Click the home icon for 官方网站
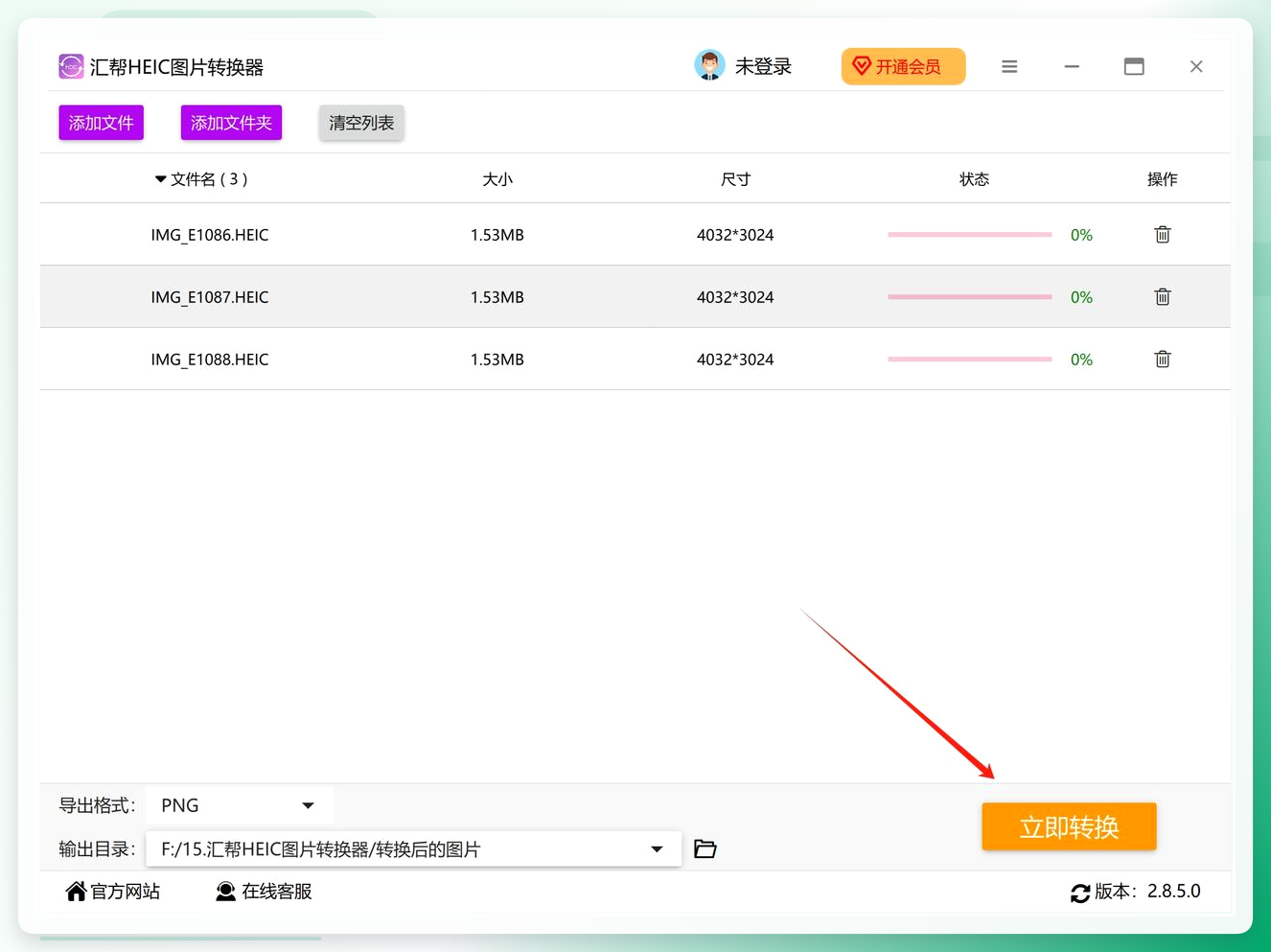This screenshot has height=952, width=1271. pos(76,892)
